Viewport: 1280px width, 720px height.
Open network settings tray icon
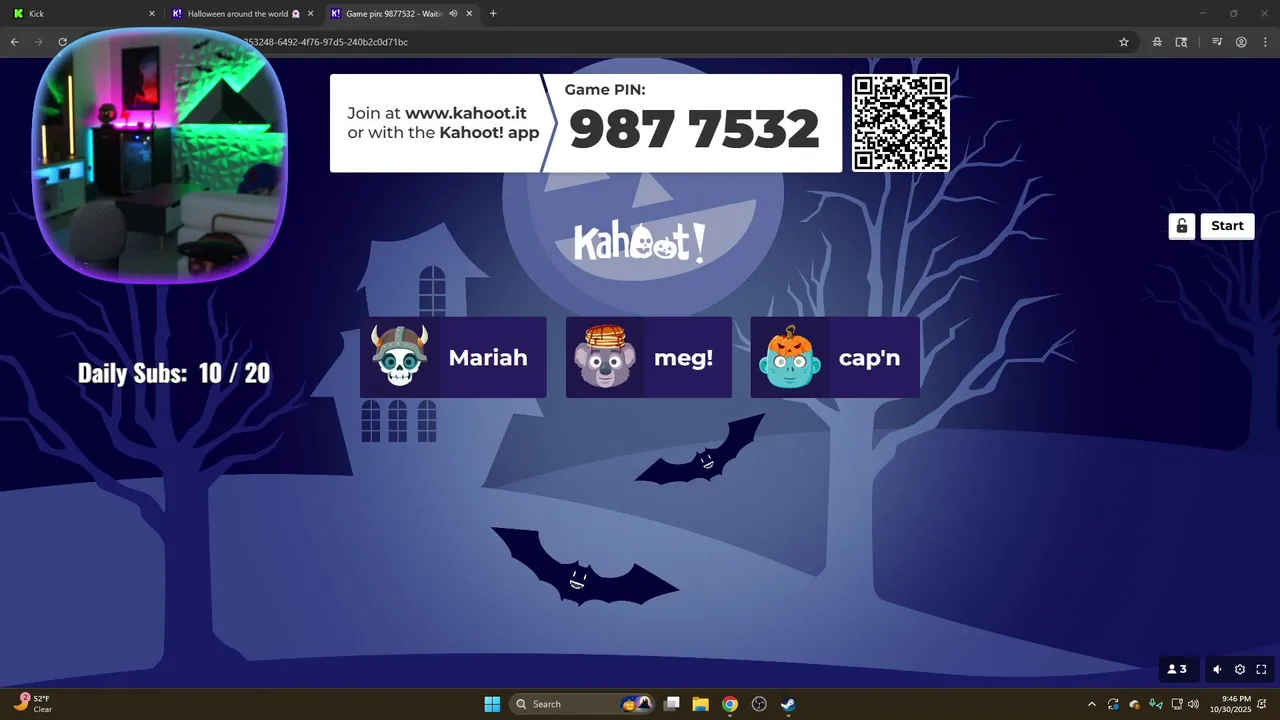1177,704
